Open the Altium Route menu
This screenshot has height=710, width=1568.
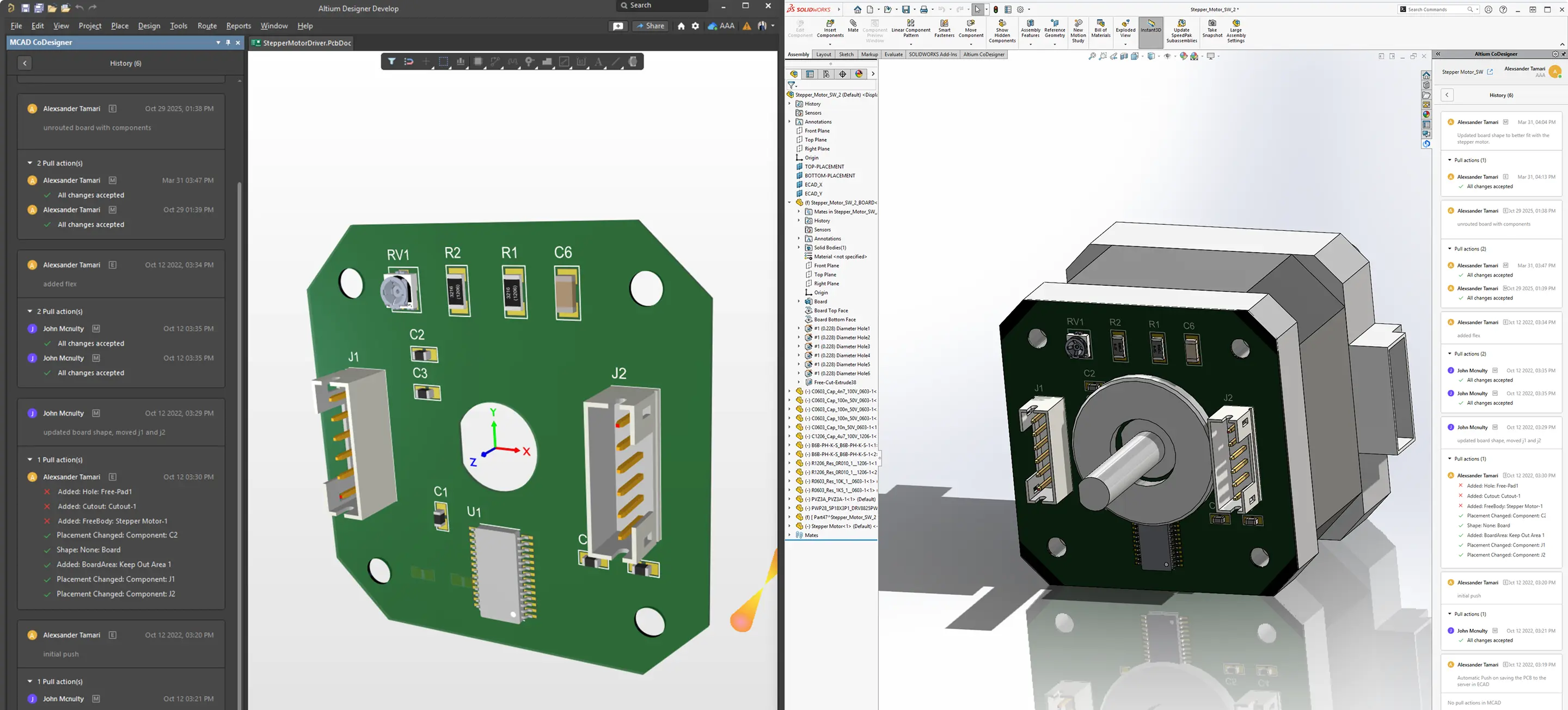[x=207, y=26]
